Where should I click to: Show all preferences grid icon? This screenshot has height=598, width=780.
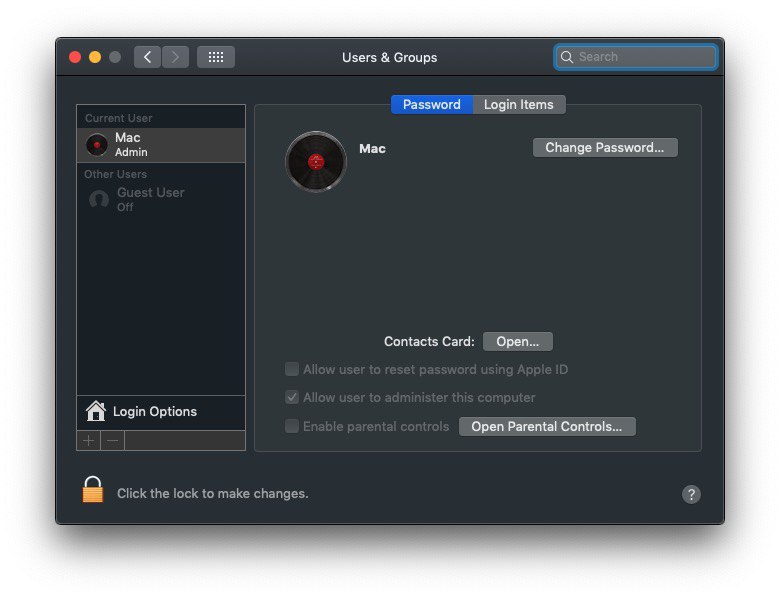point(216,57)
